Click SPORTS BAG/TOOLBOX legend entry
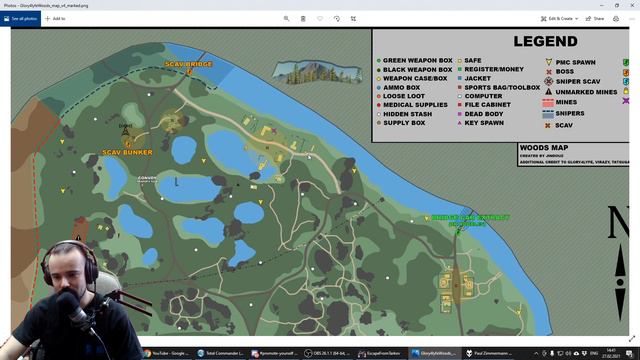 499,87
